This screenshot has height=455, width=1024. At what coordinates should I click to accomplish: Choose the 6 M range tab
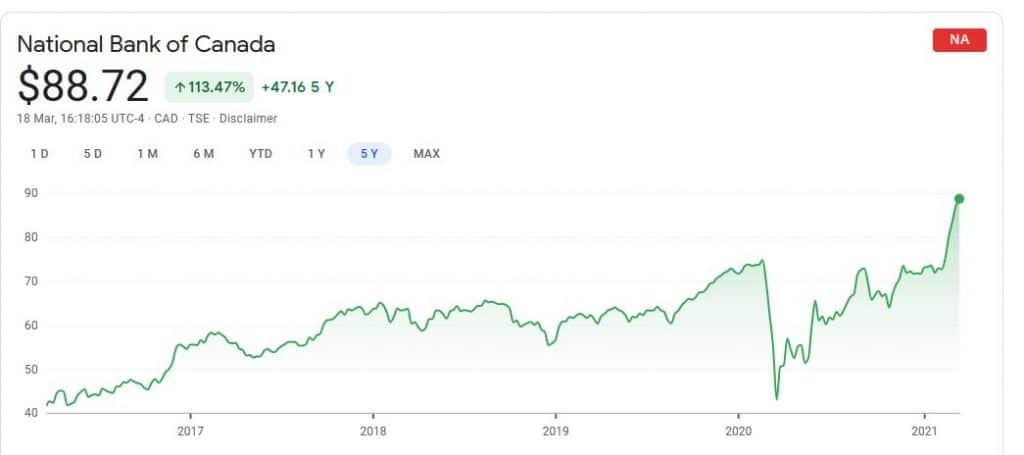tap(204, 154)
